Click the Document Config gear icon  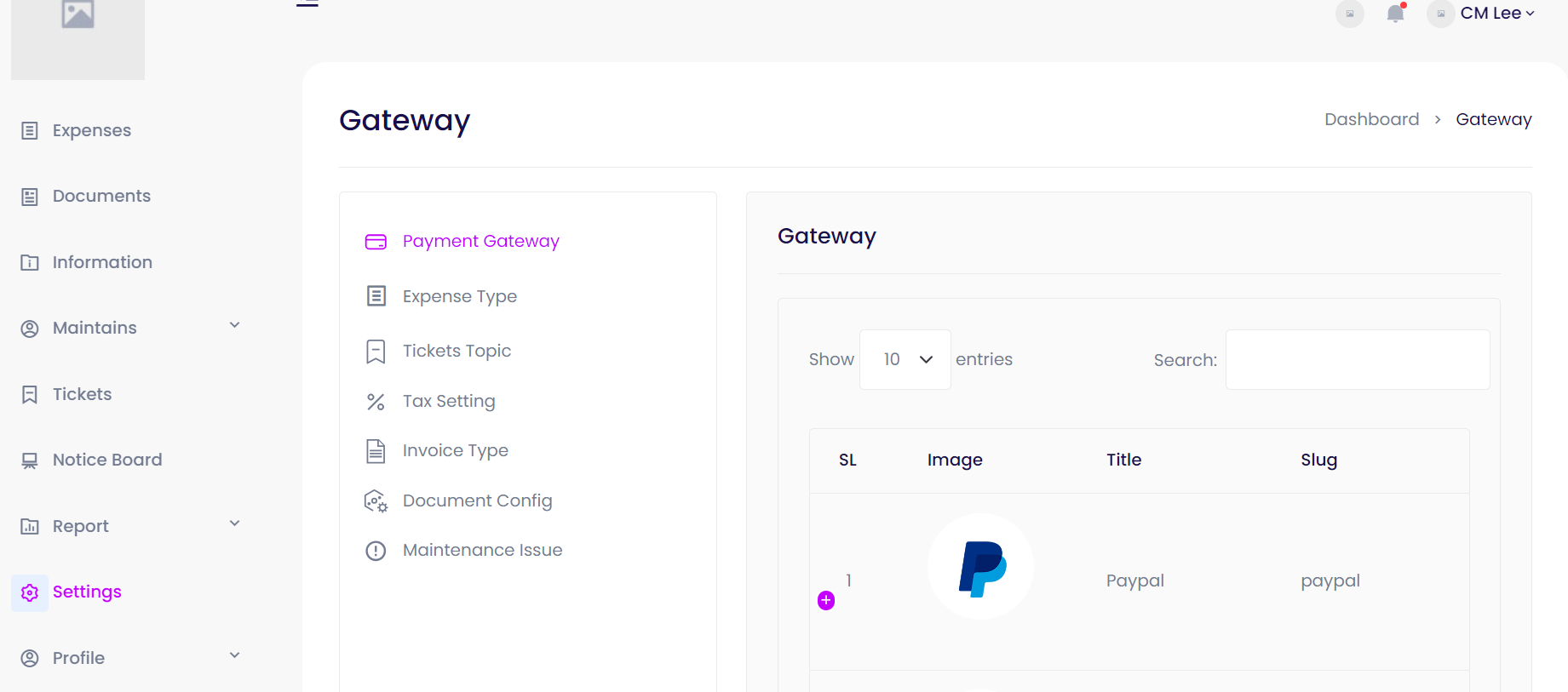click(x=376, y=501)
